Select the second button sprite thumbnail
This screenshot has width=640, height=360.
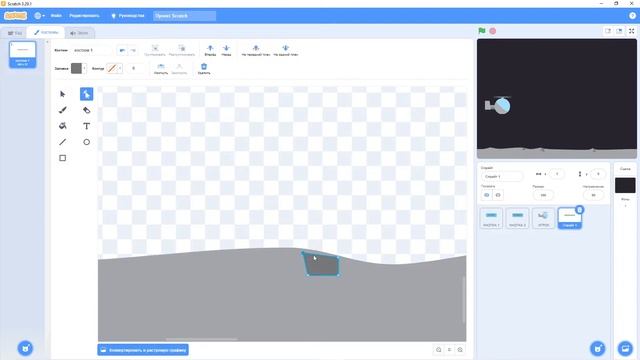tap(517, 218)
